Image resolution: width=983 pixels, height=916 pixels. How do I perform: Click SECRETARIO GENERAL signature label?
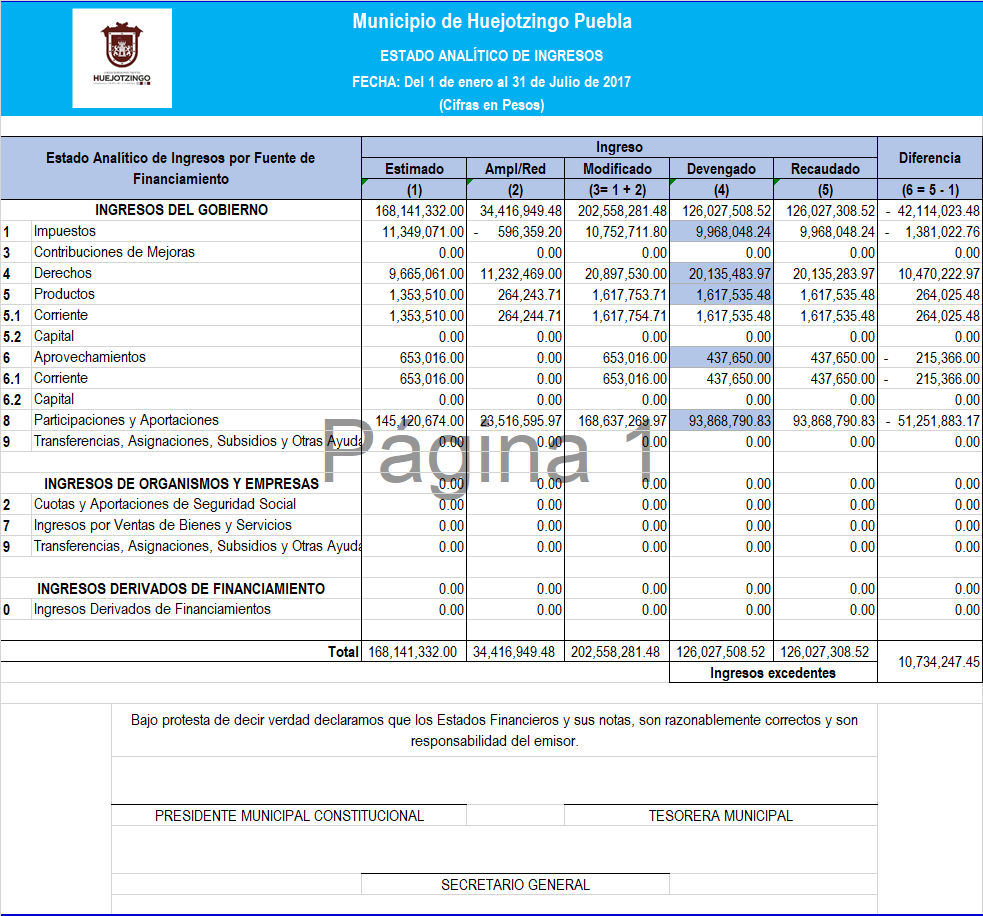tap(515, 885)
